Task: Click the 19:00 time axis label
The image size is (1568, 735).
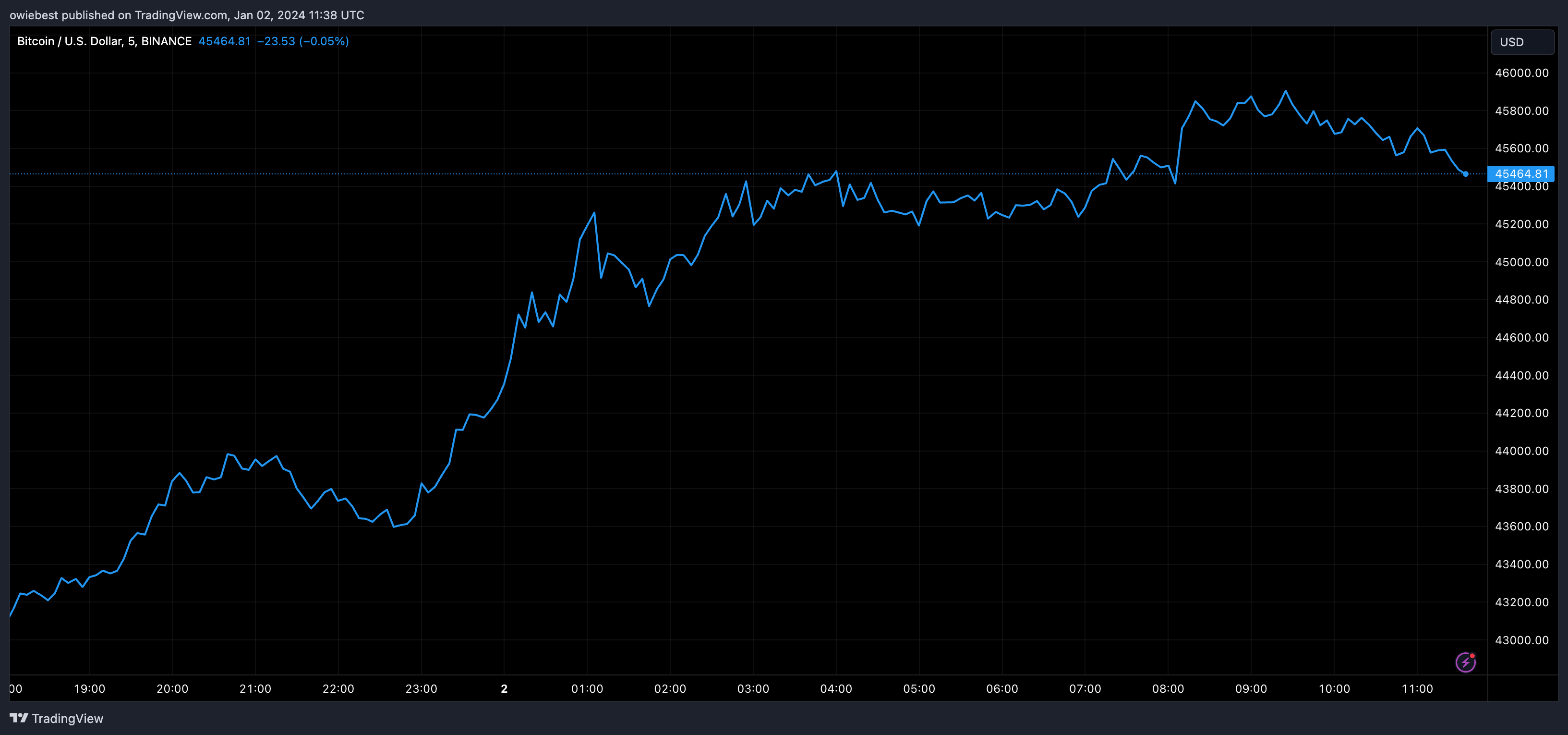Action: pyautogui.click(x=89, y=689)
